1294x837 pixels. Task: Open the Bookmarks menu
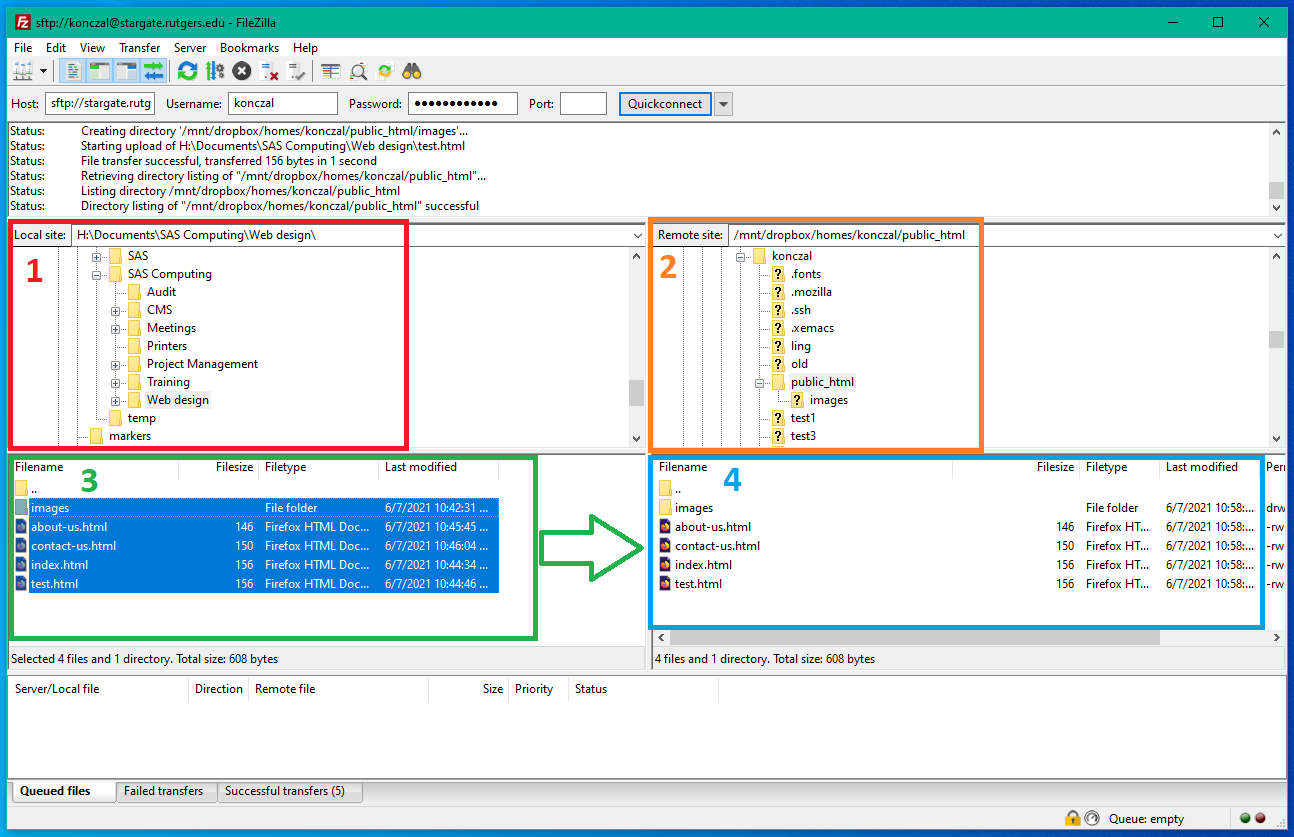coord(249,48)
